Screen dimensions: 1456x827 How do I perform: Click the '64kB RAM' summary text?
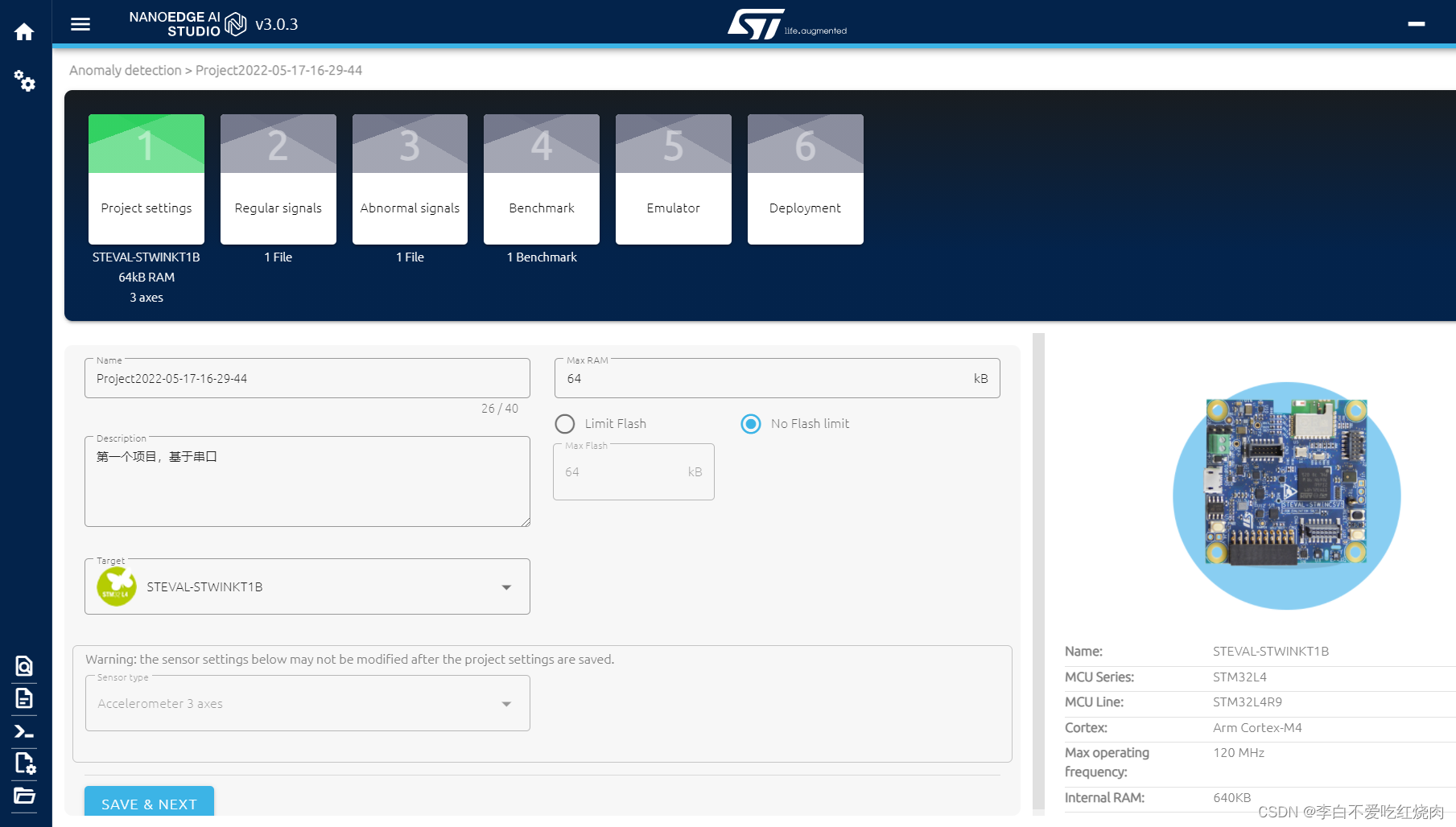[x=146, y=277]
